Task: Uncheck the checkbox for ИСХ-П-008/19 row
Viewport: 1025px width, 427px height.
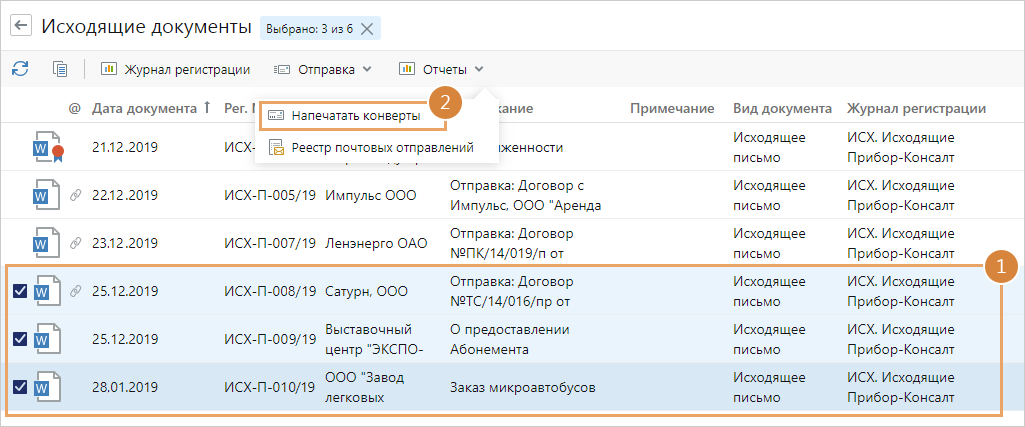Action: click(x=20, y=291)
